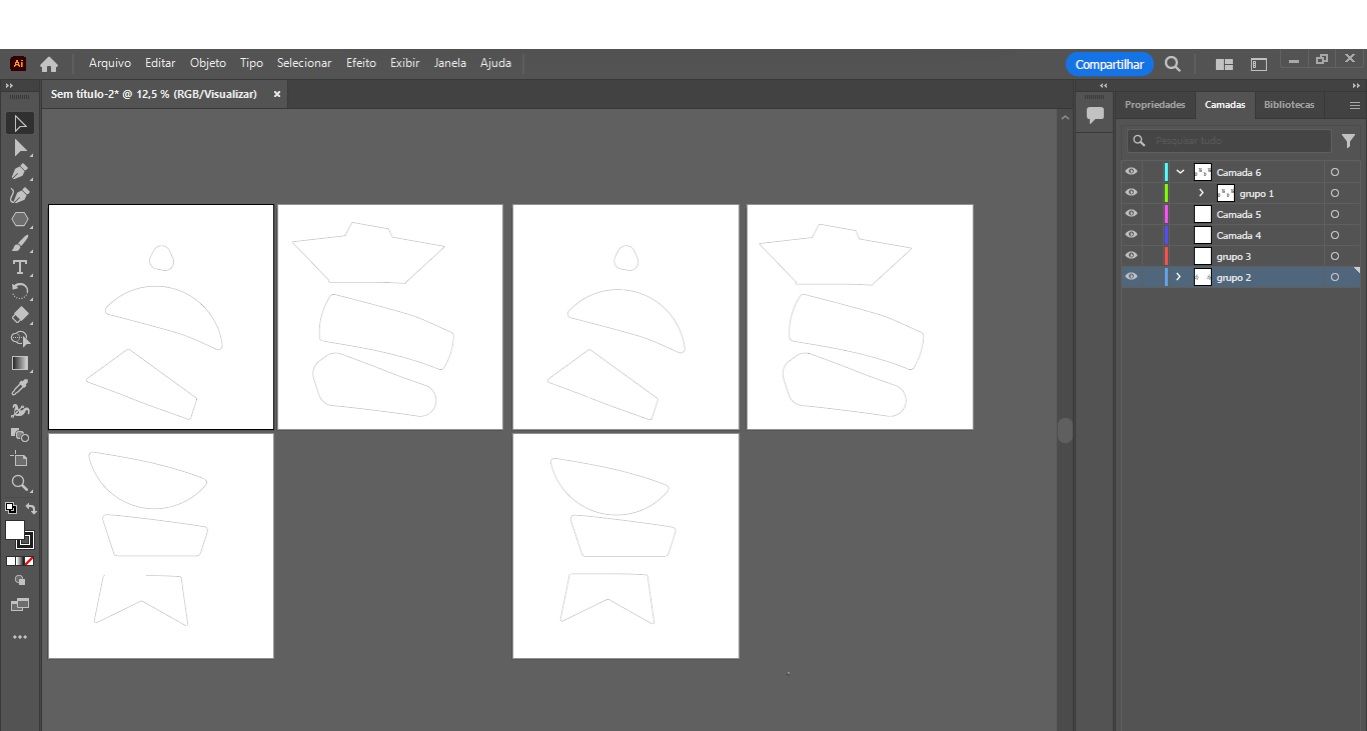Open the Efeito menu
The height and width of the screenshot is (731, 1367).
pyautogui.click(x=361, y=63)
